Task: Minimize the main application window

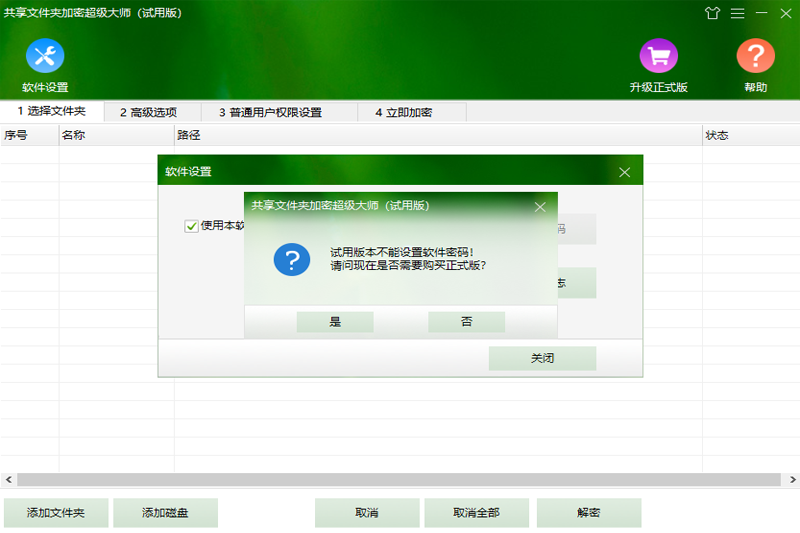Action: [762, 13]
